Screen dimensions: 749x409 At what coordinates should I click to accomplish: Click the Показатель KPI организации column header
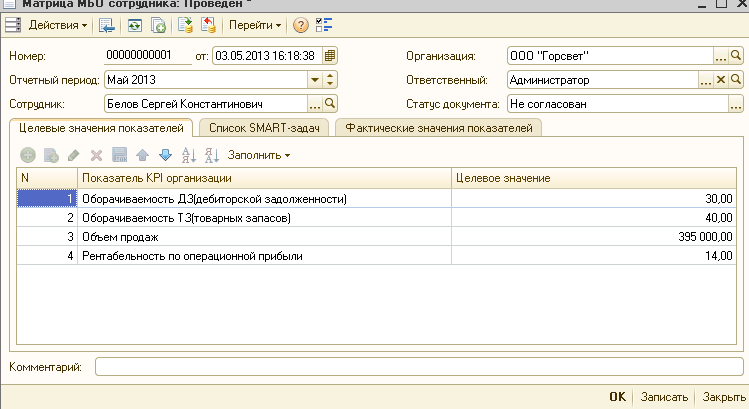pos(264,178)
